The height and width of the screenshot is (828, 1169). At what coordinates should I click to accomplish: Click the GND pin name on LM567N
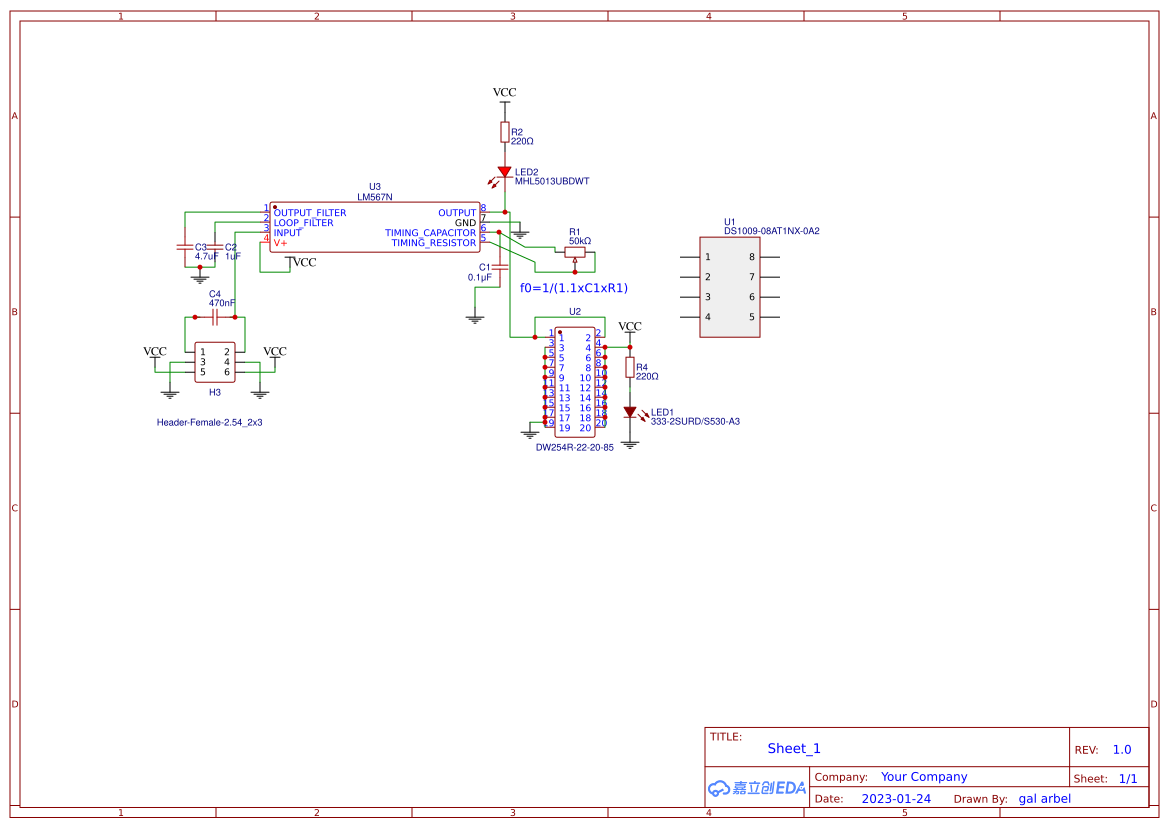[x=465, y=223]
